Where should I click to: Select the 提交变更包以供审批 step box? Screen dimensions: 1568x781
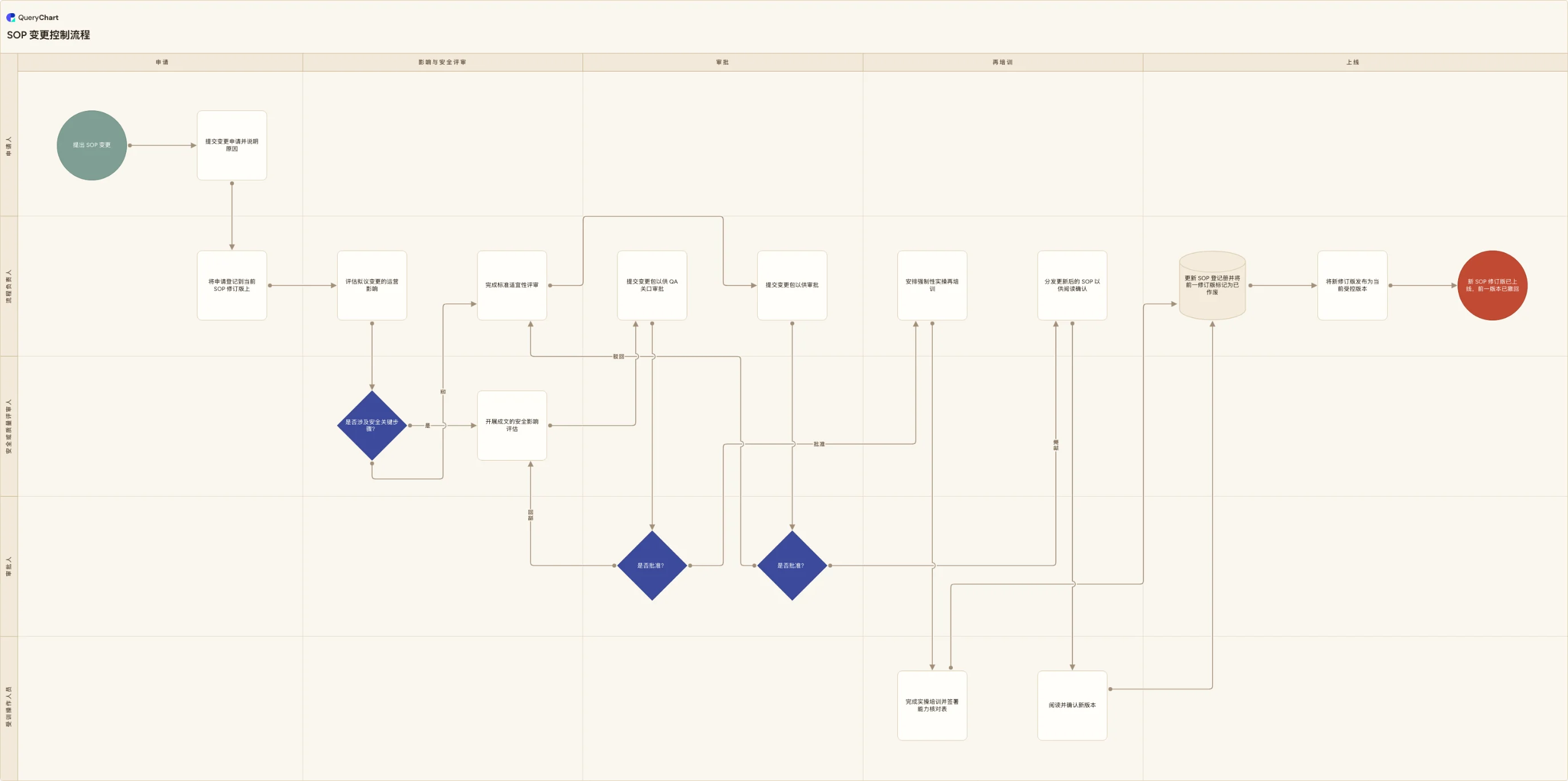792,286
